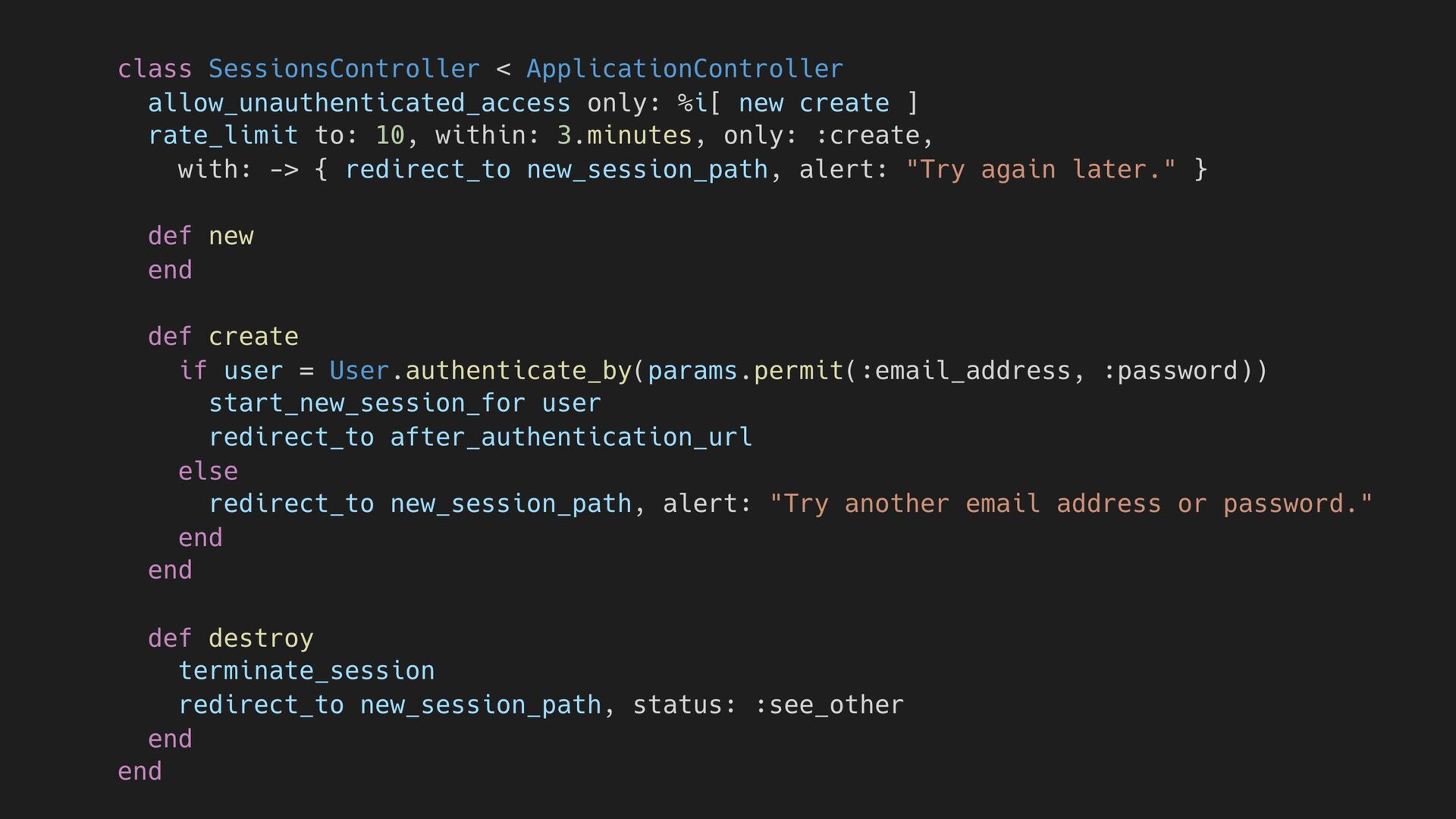Click the :email_address symbol

tap(966, 371)
